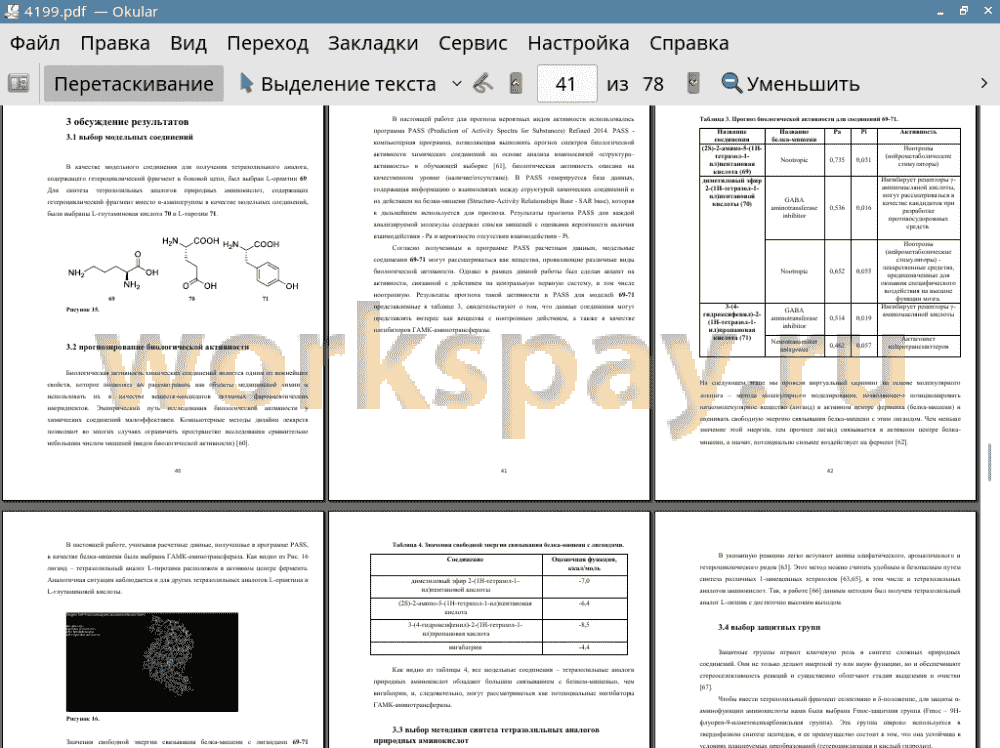Click heading '3.2 прогнозирование биологической активности'
1000x748 pixels.
point(158,347)
